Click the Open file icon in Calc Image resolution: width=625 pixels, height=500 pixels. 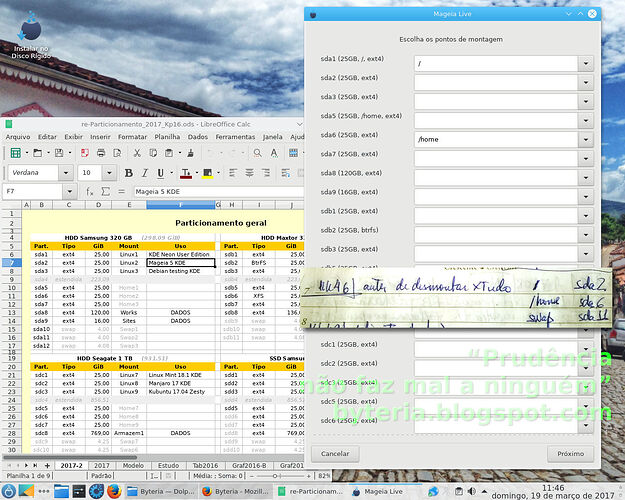point(37,153)
